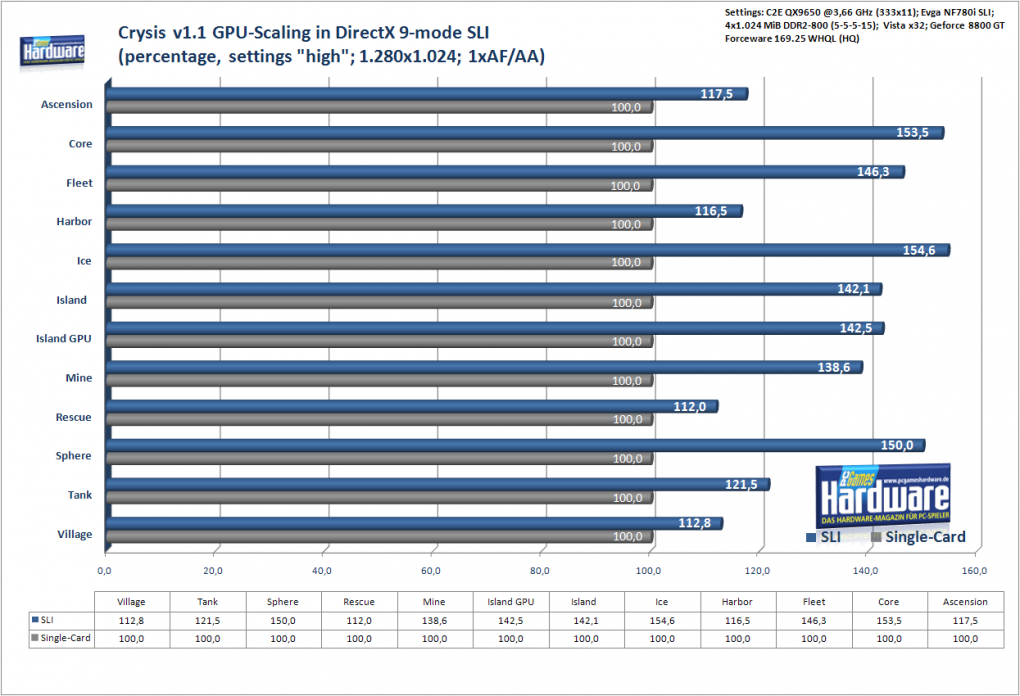This screenshot has height=696, width=1020.
Task: Select the 'Village' y-axis label
Action: [x=75, y=534]
